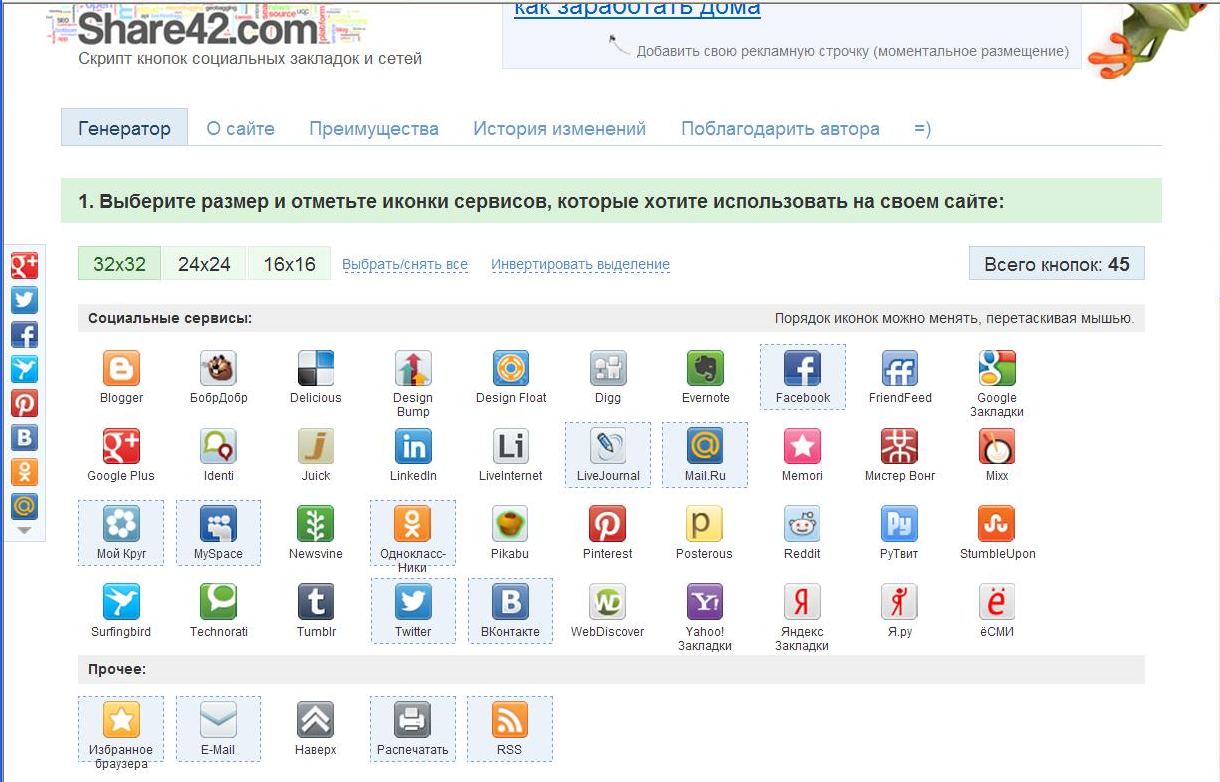Select the FriendFeed service icon
The height and width of the screenshot is (782, 1220).
[x=900, y=368]
